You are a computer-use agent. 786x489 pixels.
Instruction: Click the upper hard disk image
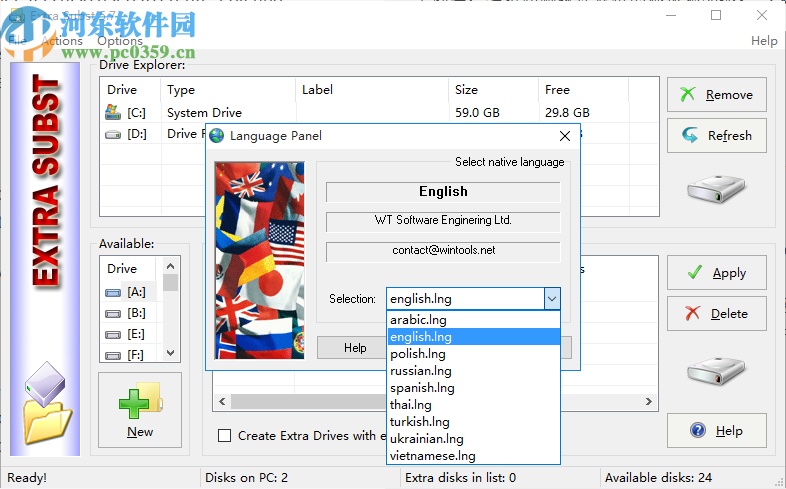tap(716, 189)
